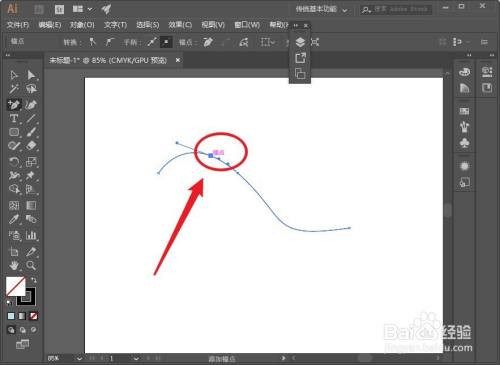Click the Fill color swatch

click(16, 286)
